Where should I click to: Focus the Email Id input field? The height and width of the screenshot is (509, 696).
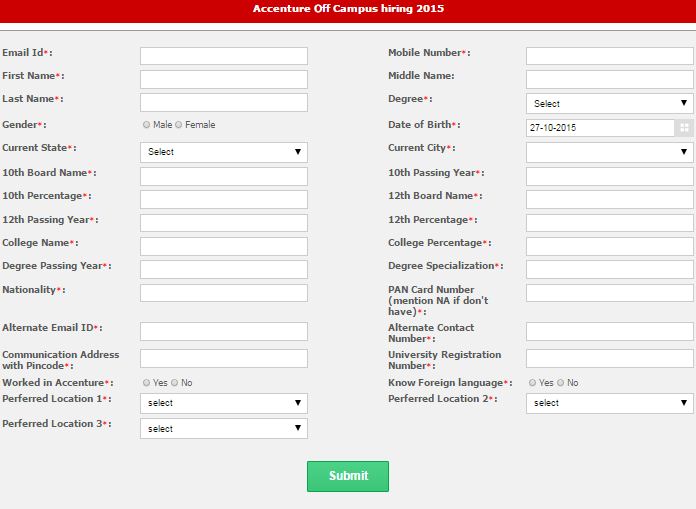pyautogui.click(x=224, y=56)
